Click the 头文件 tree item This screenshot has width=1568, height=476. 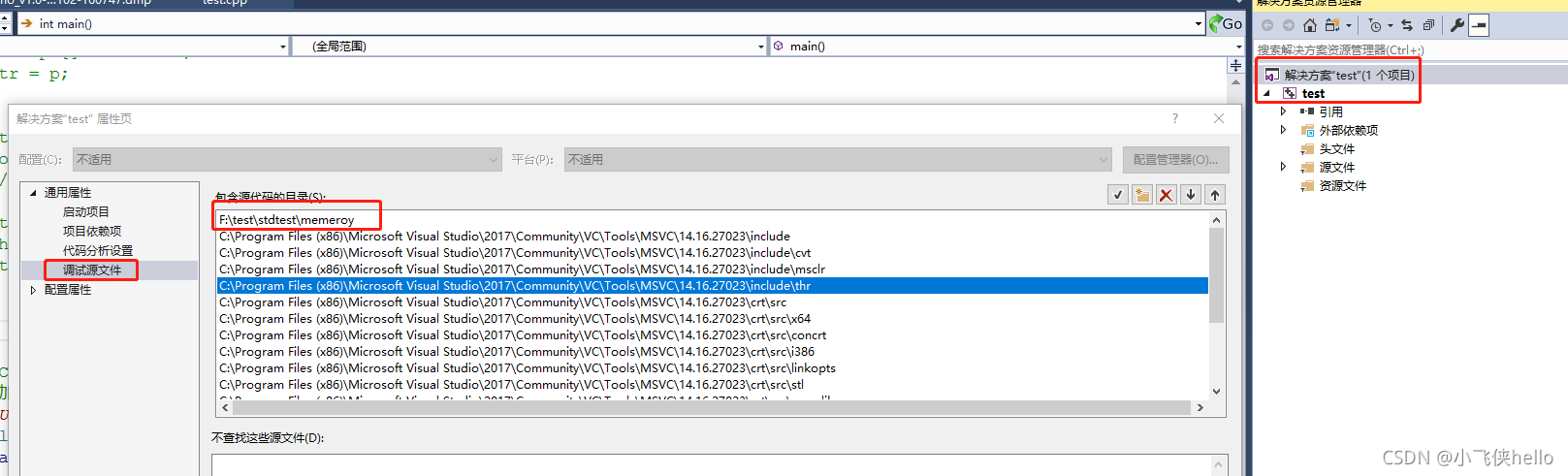(x=1336, y=148)
